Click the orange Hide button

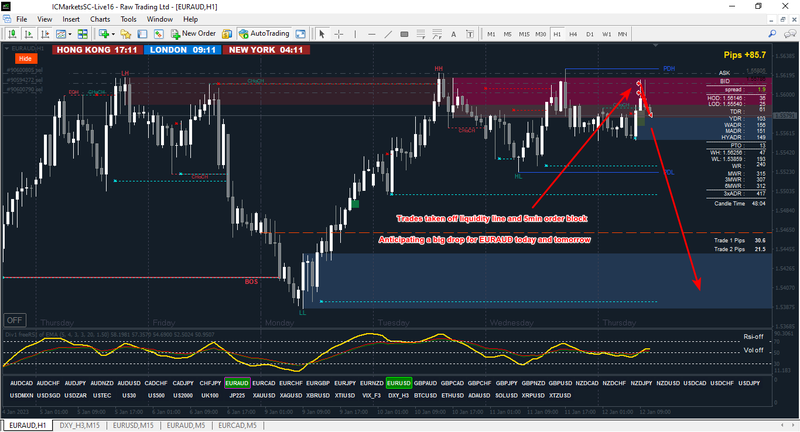[26, 59]
